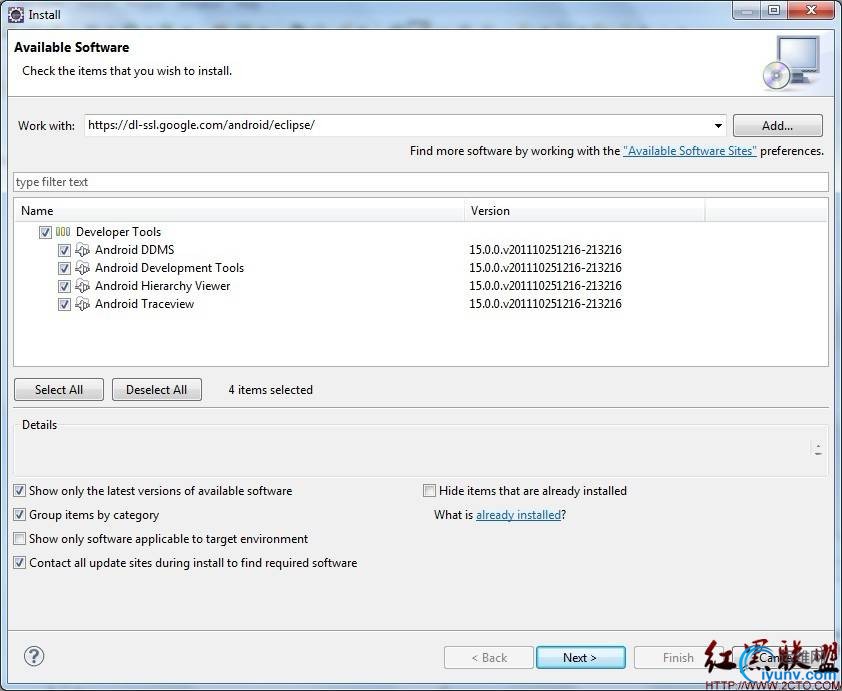The height and width of the screenshot is (691, 842).
Task: Select the Android Traceview row label
Action: tap(144, 304)
